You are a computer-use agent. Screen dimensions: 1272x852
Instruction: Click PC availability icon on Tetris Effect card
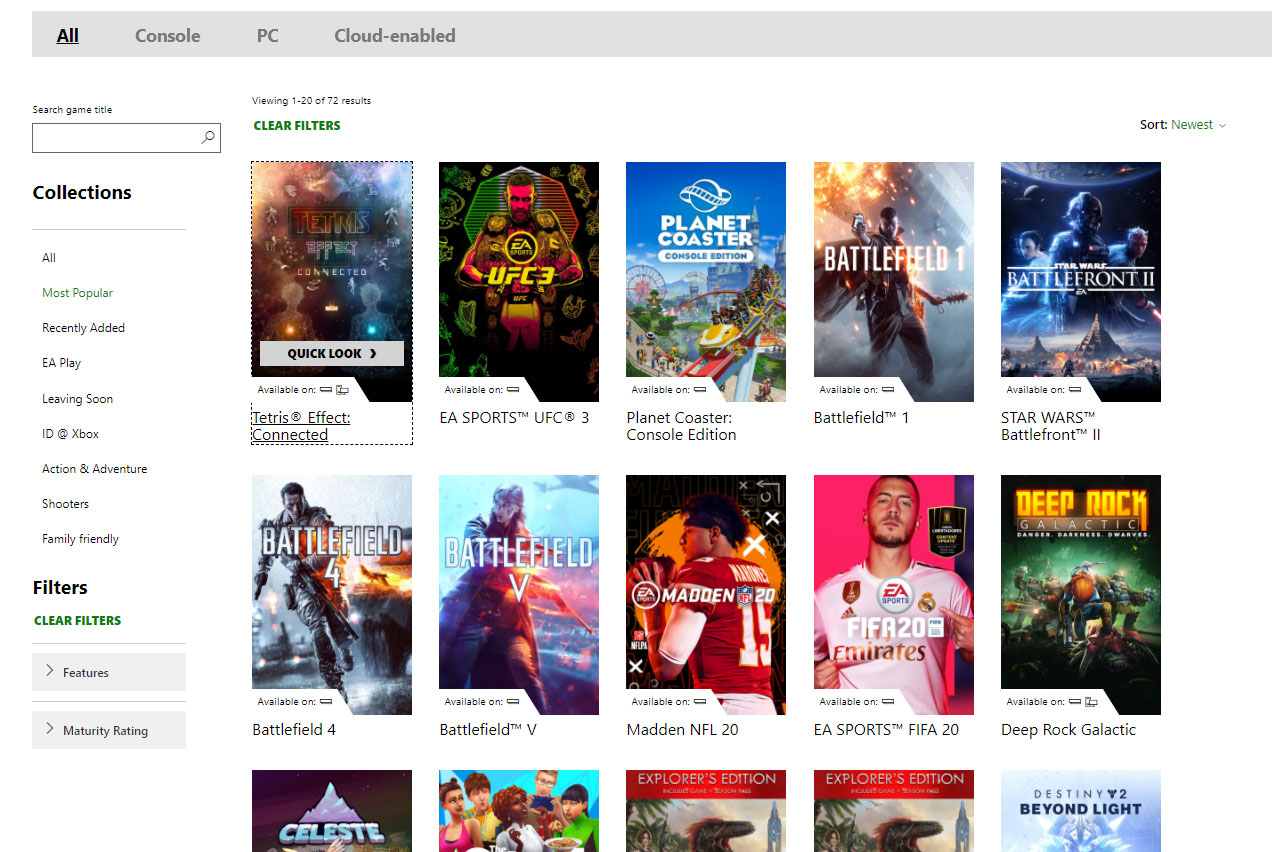coord(342,390)
